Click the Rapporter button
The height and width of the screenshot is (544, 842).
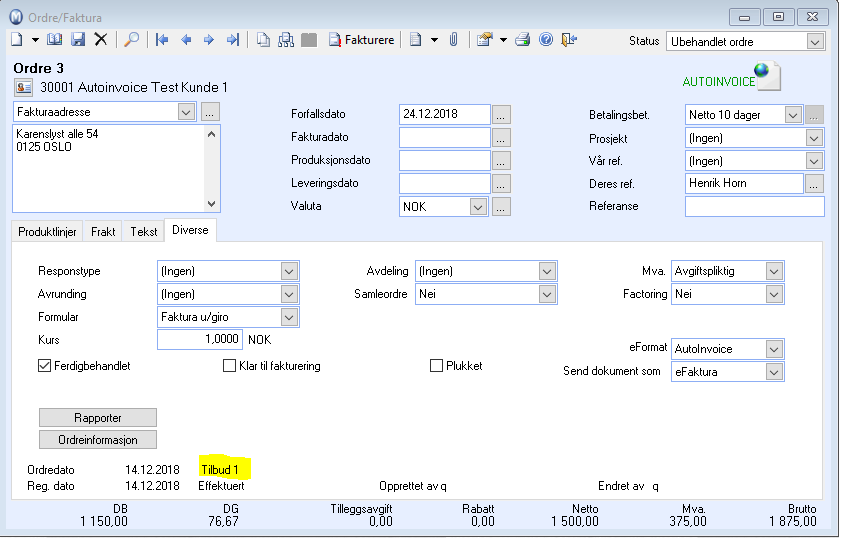pos(98,417)
